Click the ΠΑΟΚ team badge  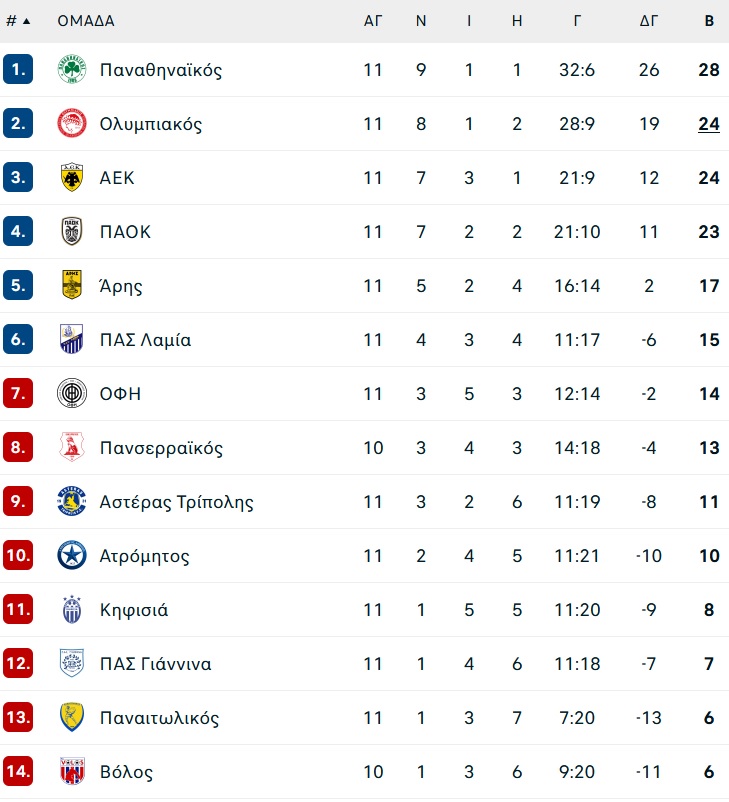click(x=72, y=232)
